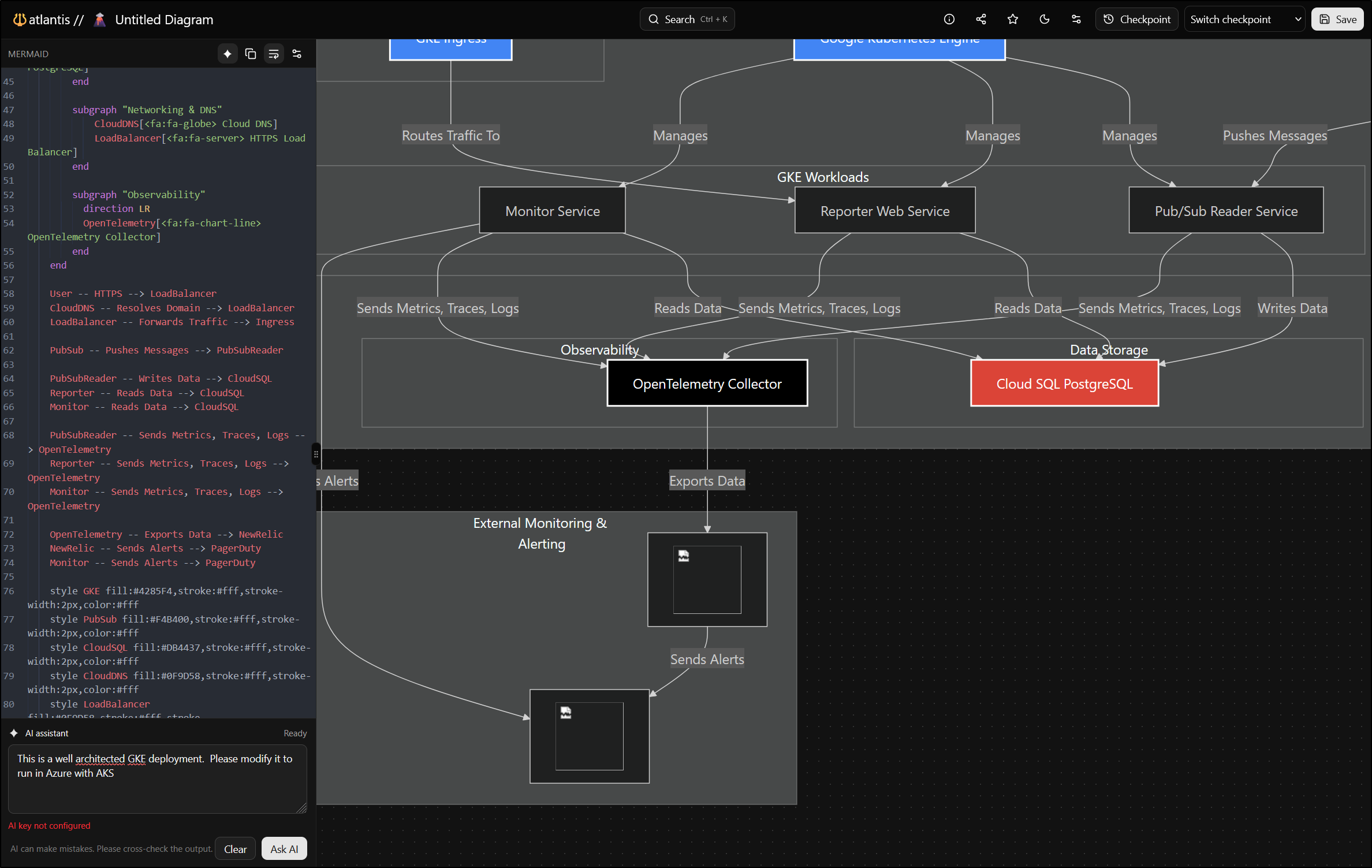The image size is (1372, 868).
Task: Click in the AI assistant text area
Action: click(x=157, y=785)
